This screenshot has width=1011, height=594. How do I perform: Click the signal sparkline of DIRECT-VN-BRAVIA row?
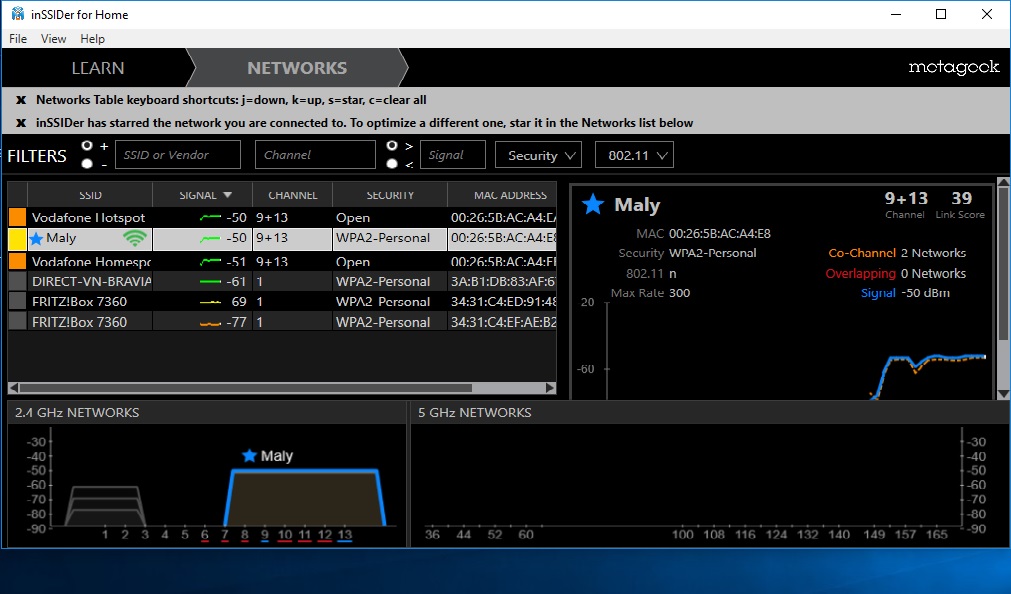click(210, 282)
